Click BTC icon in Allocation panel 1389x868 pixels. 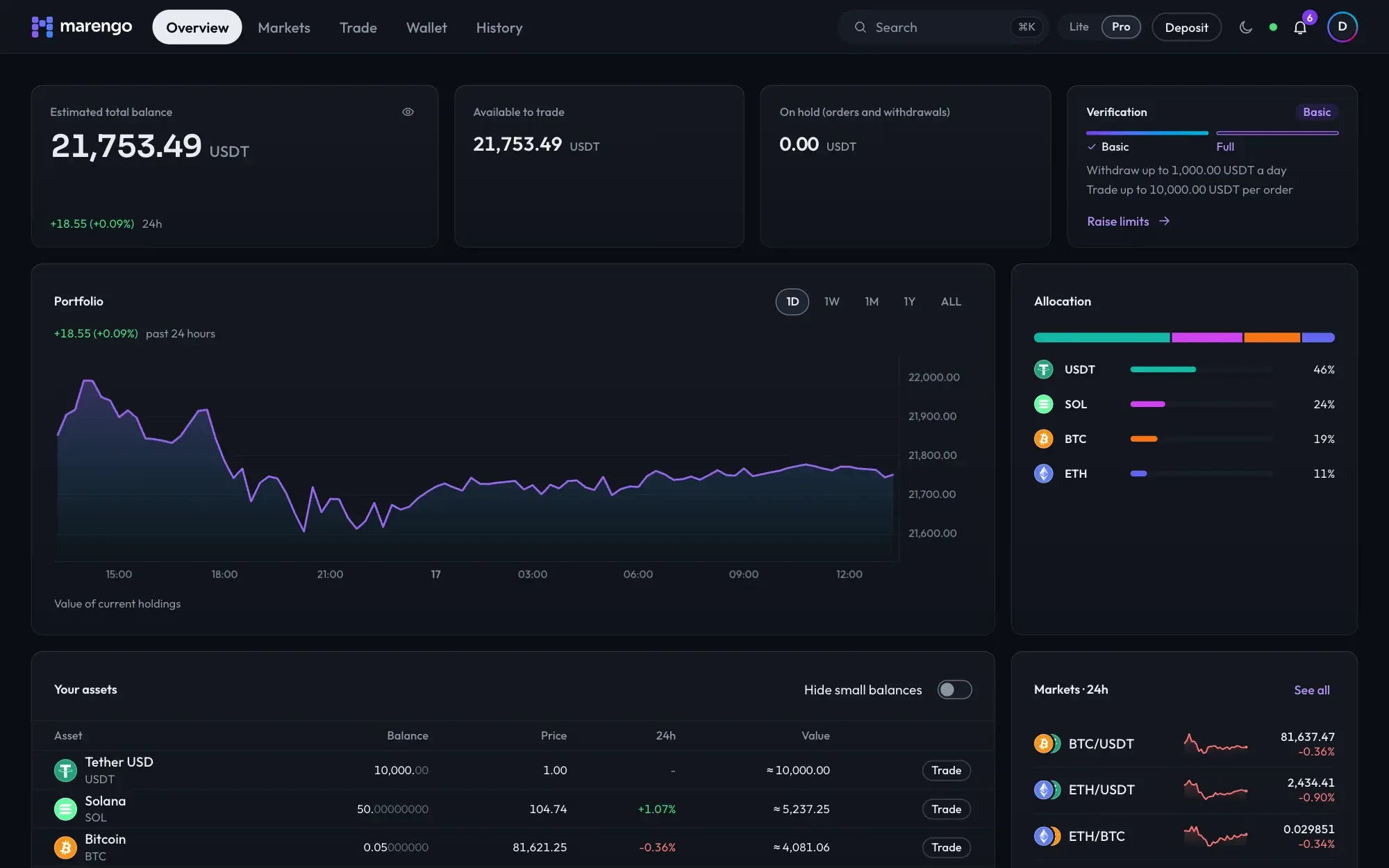point(1043,439)
